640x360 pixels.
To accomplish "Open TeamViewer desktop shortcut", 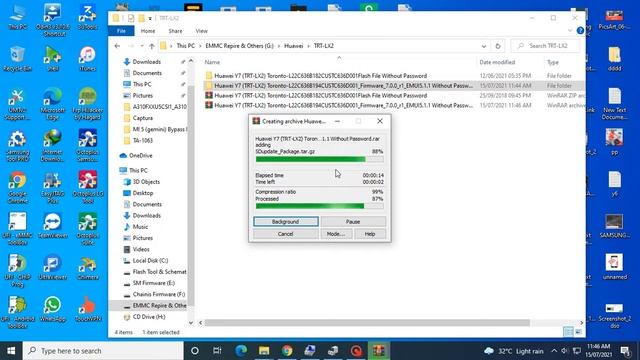I will click(53, 226).
